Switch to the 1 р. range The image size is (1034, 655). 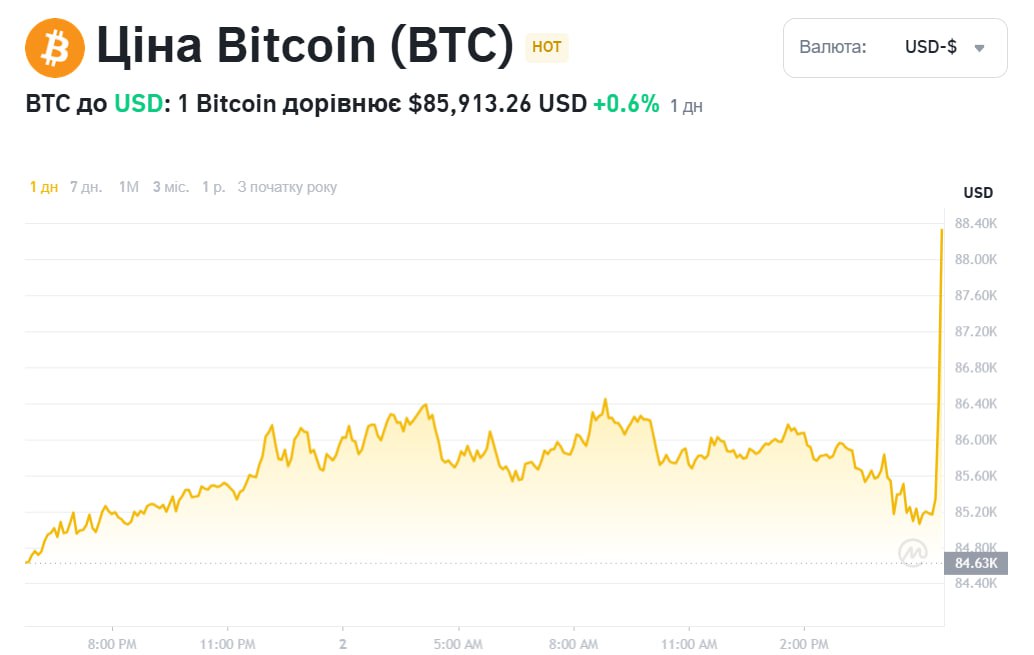pos(214,187)
